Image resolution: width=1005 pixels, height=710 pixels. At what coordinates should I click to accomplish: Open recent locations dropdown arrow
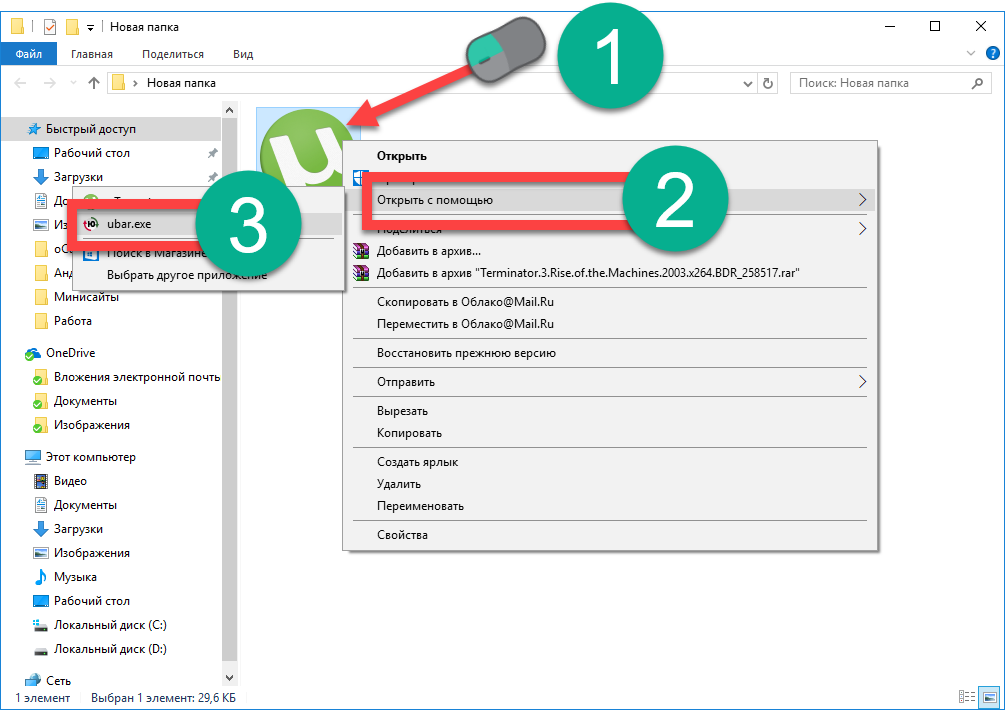pyautogui.click(x=73, y=83)
